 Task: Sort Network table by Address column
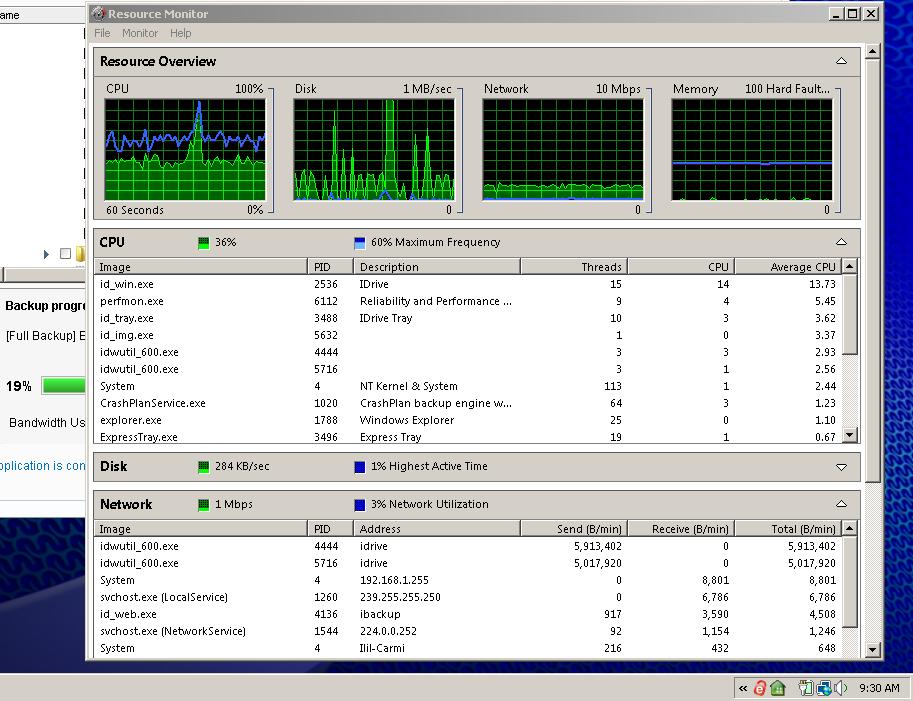437,529
